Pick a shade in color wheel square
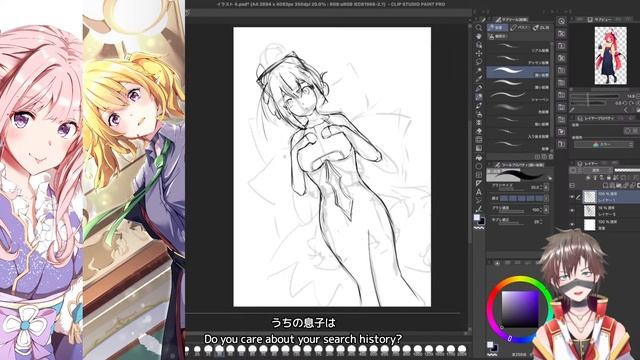The width and height of the screenshot is (640, 360). coord(520,309)
